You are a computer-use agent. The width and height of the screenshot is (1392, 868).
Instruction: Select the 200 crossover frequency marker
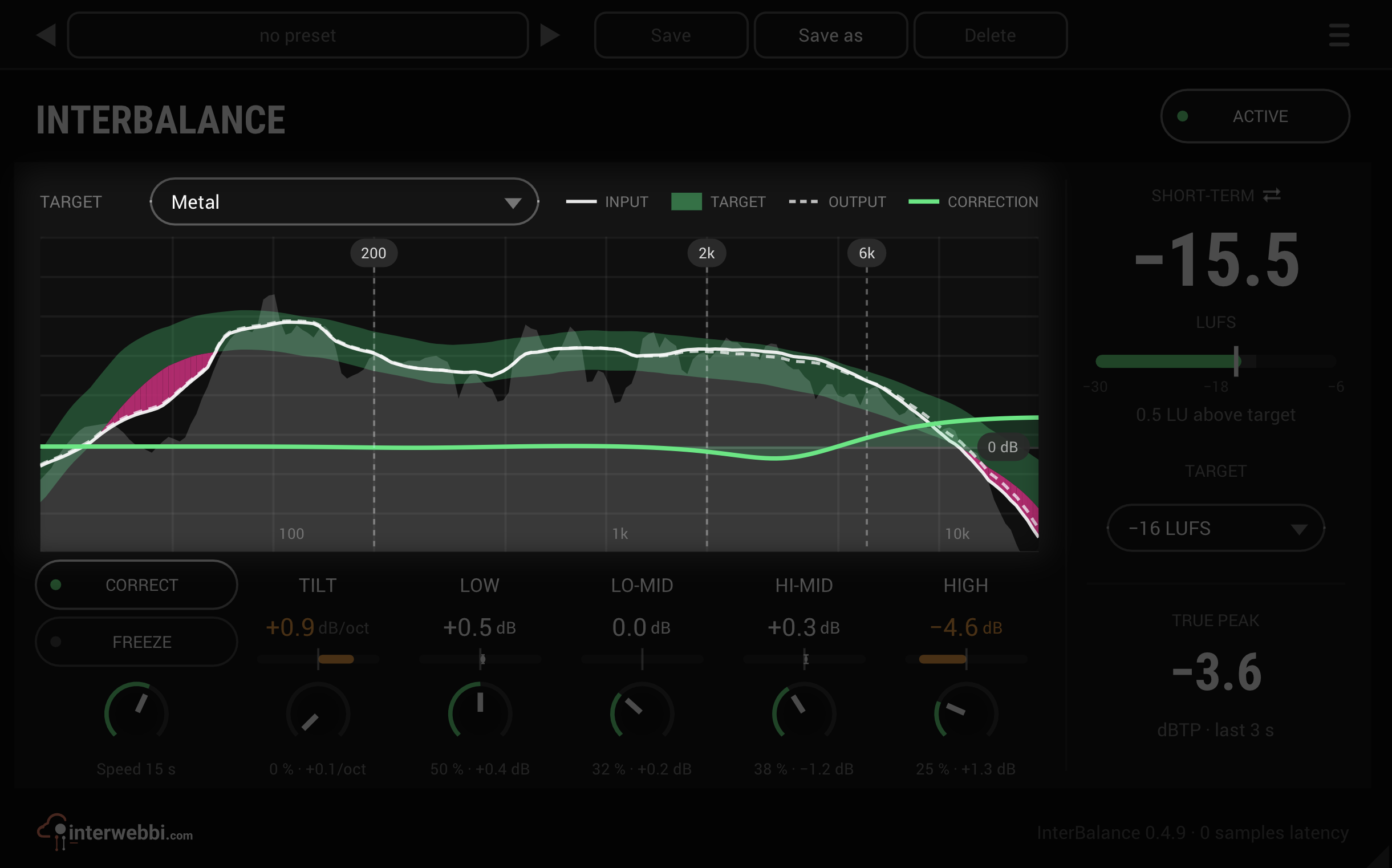pos(374,253)
